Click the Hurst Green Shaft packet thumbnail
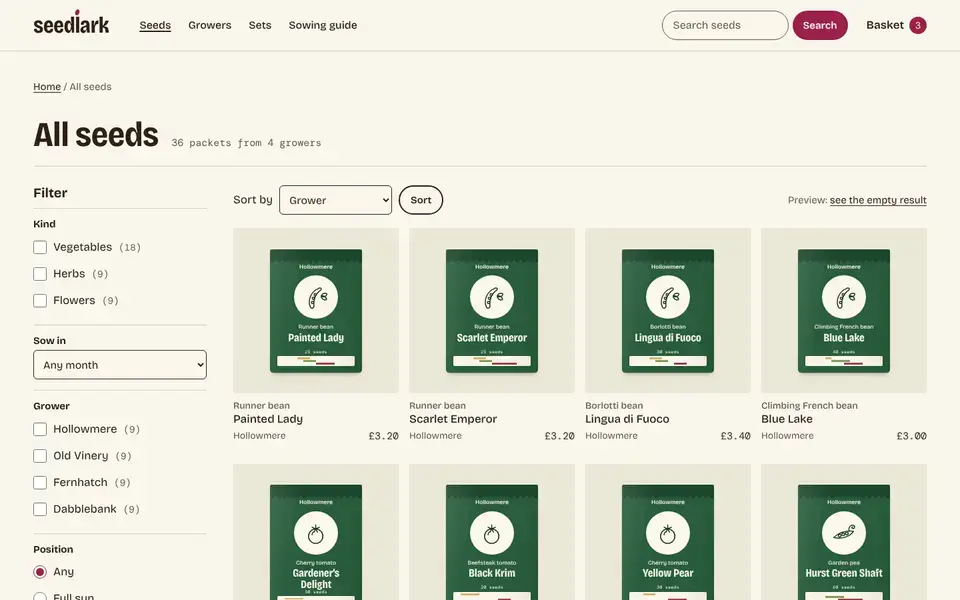This screenshot has height=600, width=960. point(844,532)
